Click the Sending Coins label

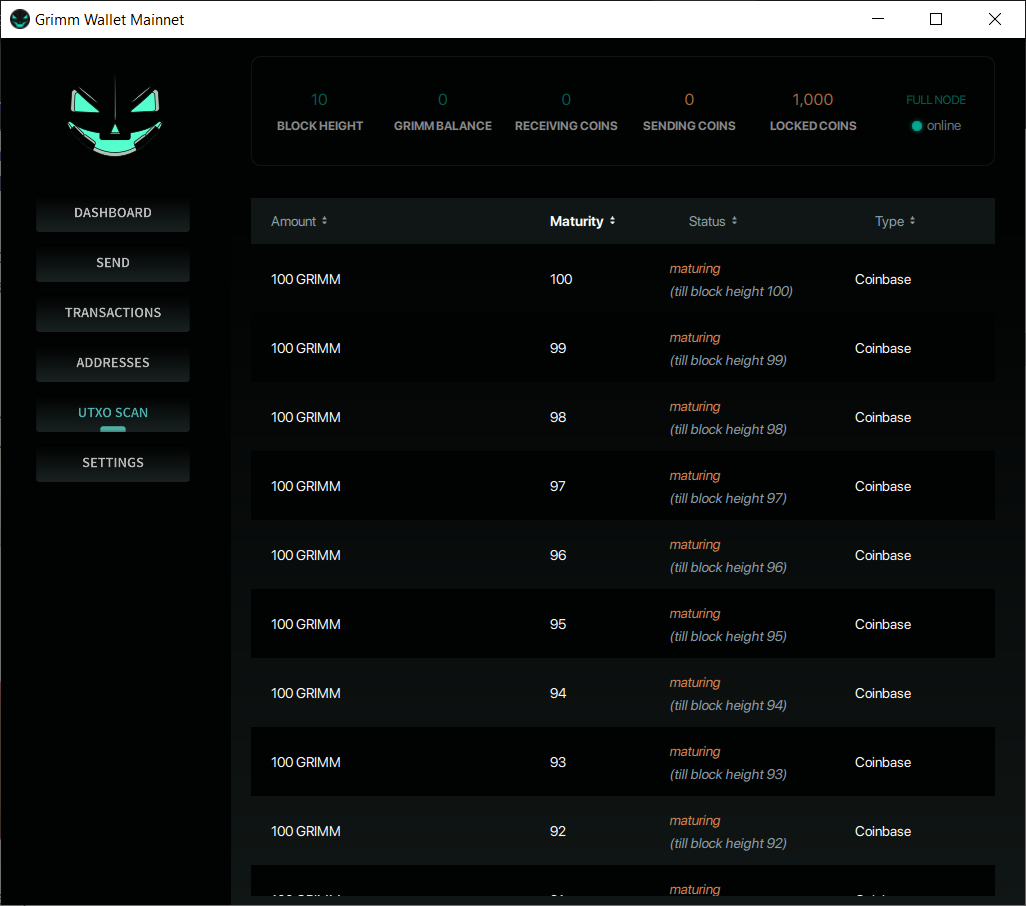pyautogui.click(x=689, y=126)
